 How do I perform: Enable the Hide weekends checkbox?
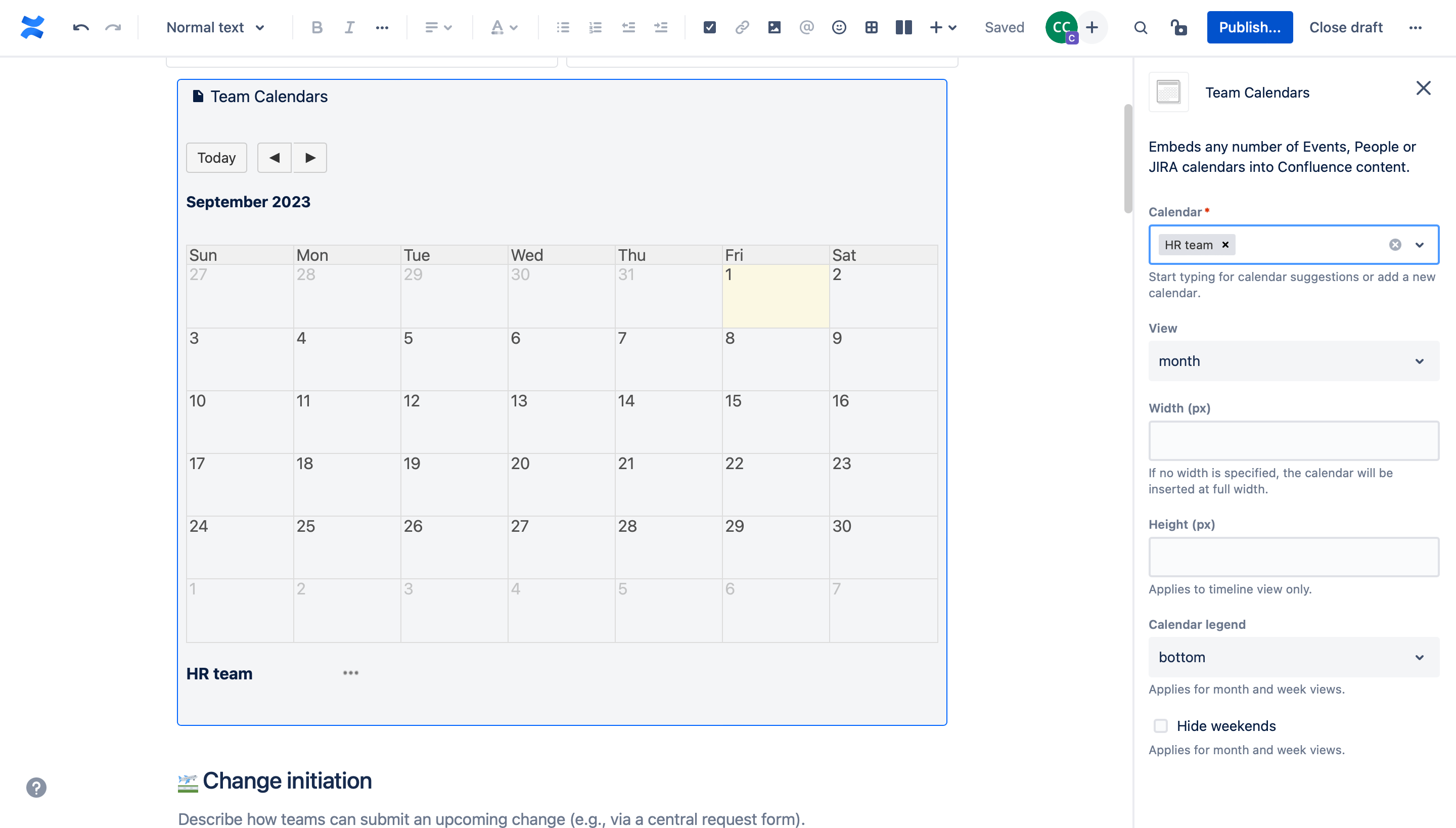click(x=1161, y=726)
